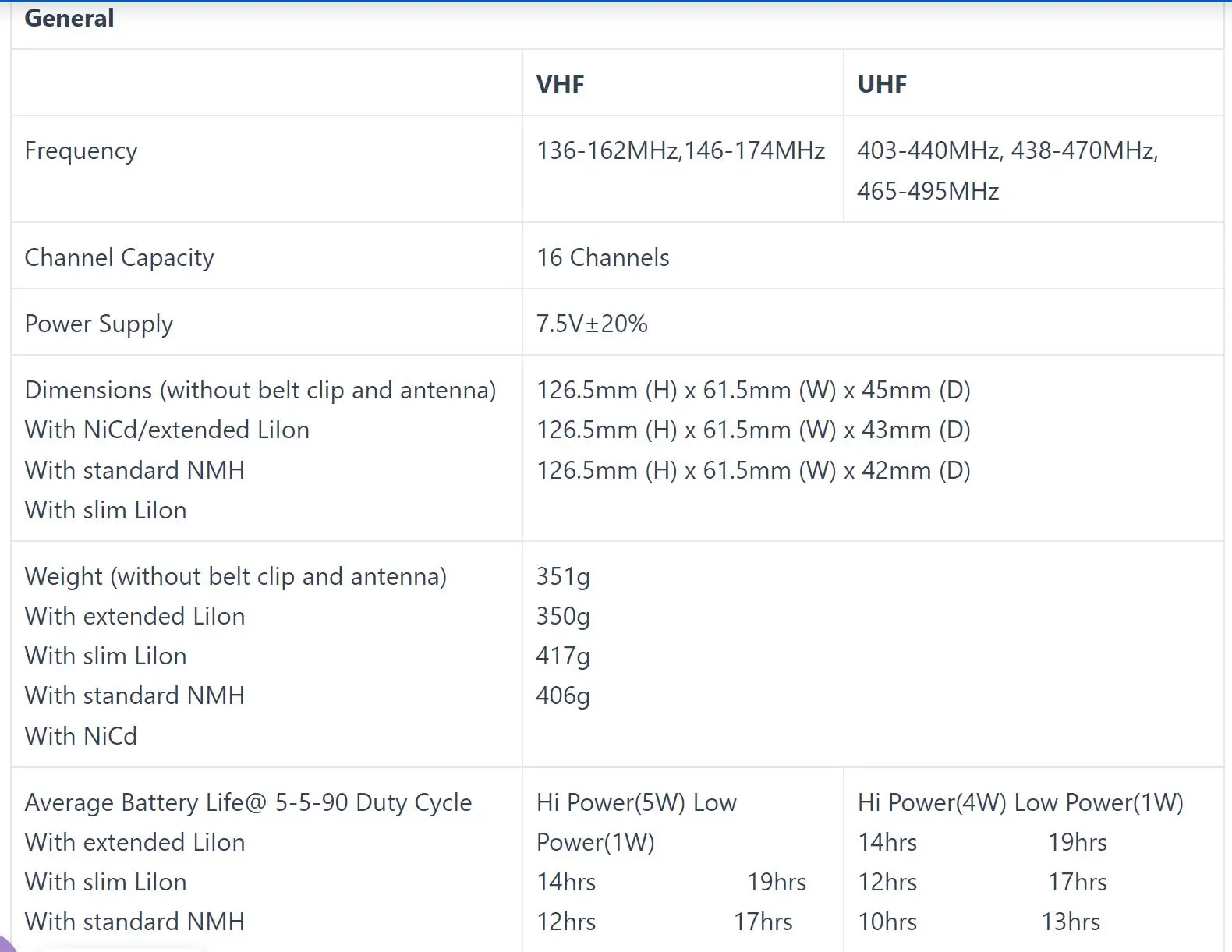
Task: Click the Frequency row label
Action: click(x=81, y=150)
